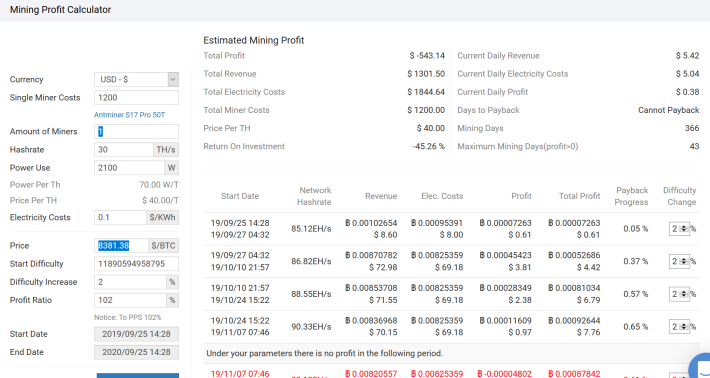Open the TH/s hashrate unit selector
The image size is (710, 378).
(166, 149)
